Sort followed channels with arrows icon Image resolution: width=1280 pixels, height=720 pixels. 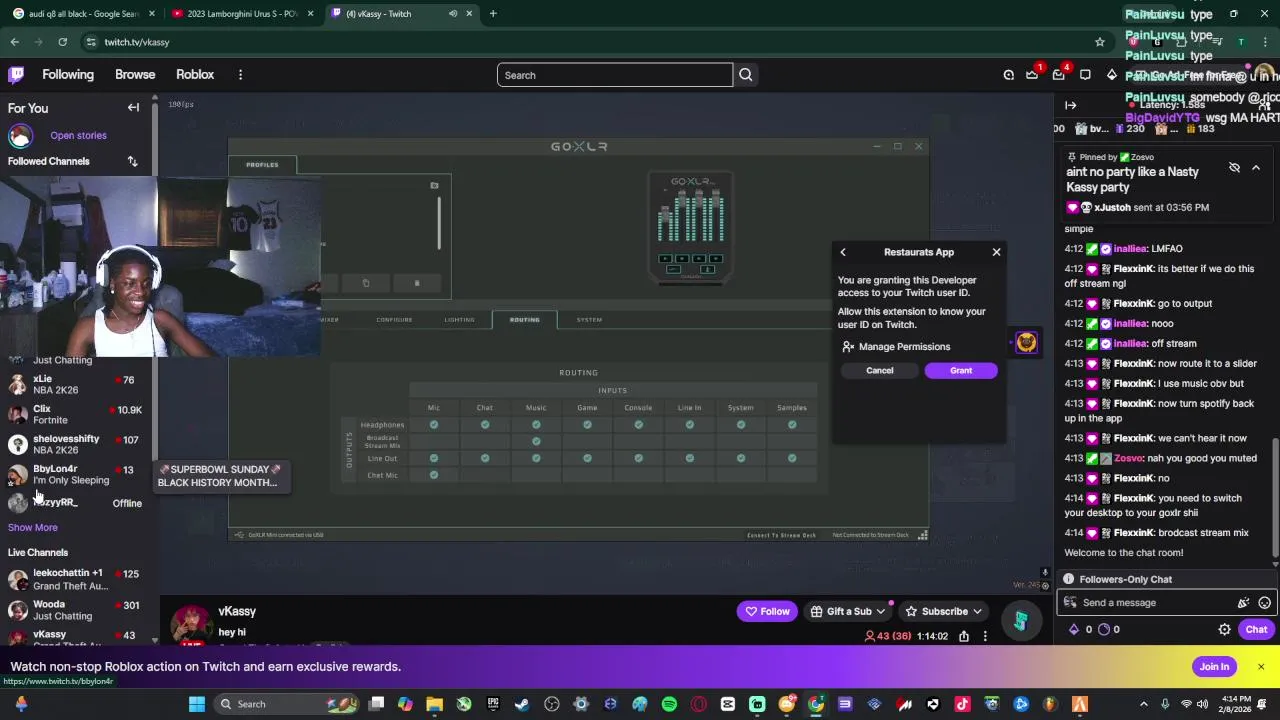tap(132, 161)
